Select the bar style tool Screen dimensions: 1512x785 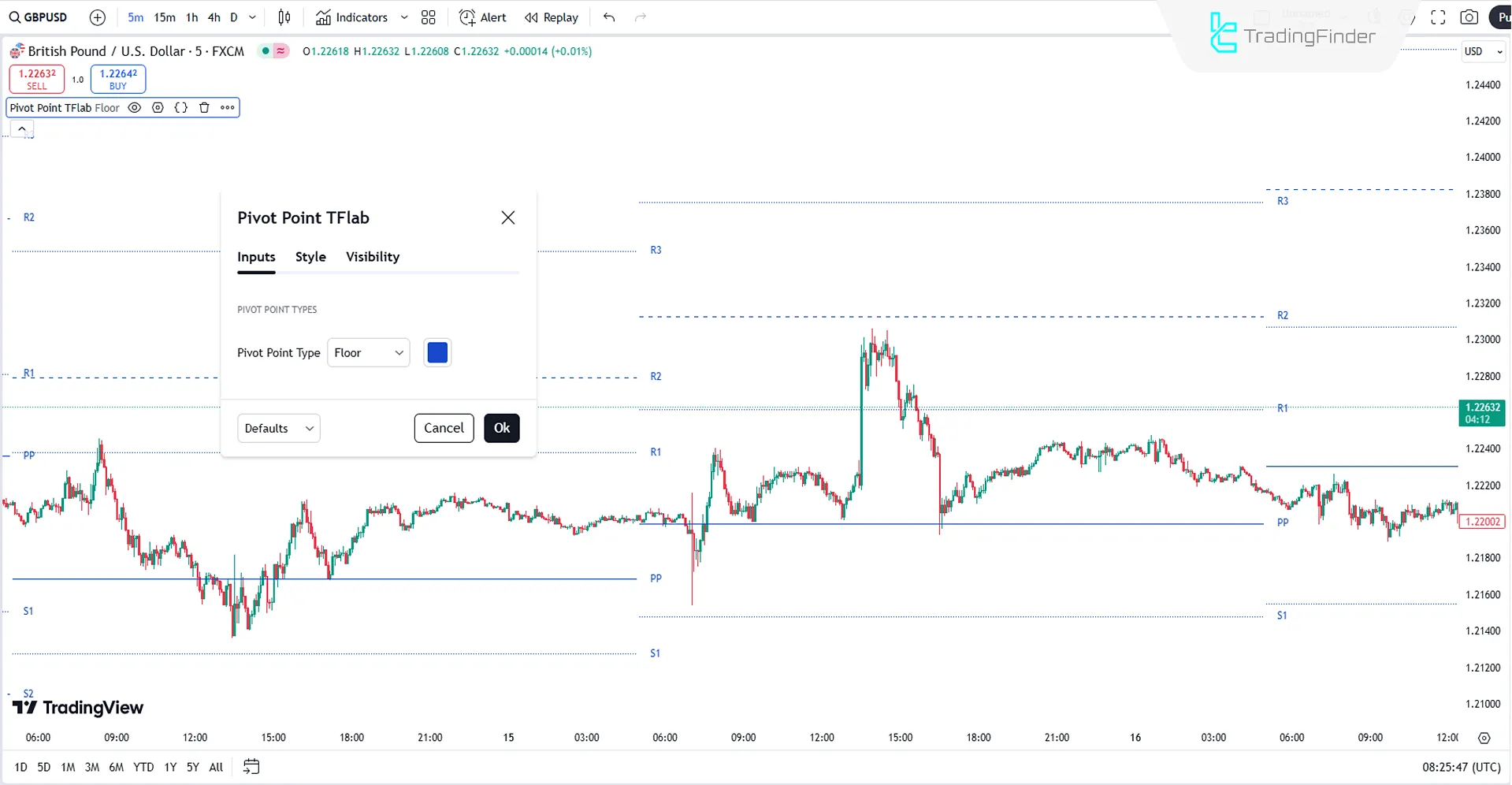[x=284, y=17]
